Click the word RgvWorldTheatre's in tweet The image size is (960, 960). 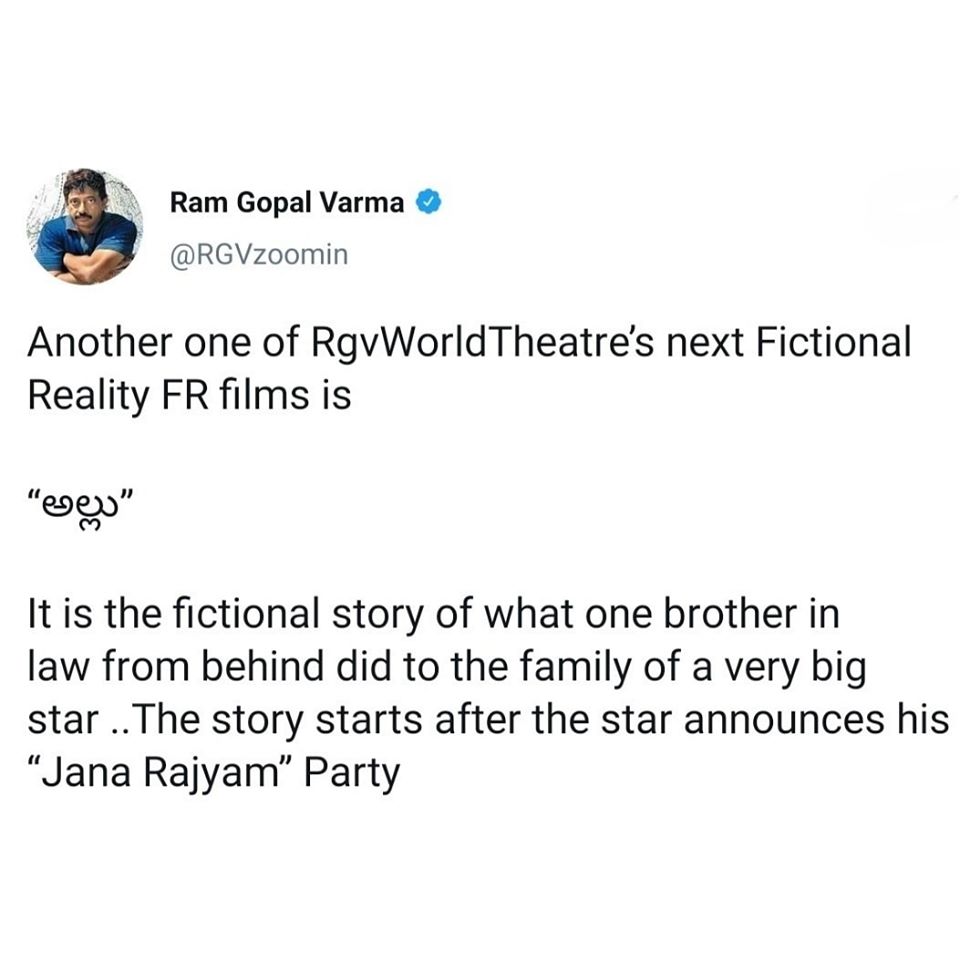(x=483, y=342)
